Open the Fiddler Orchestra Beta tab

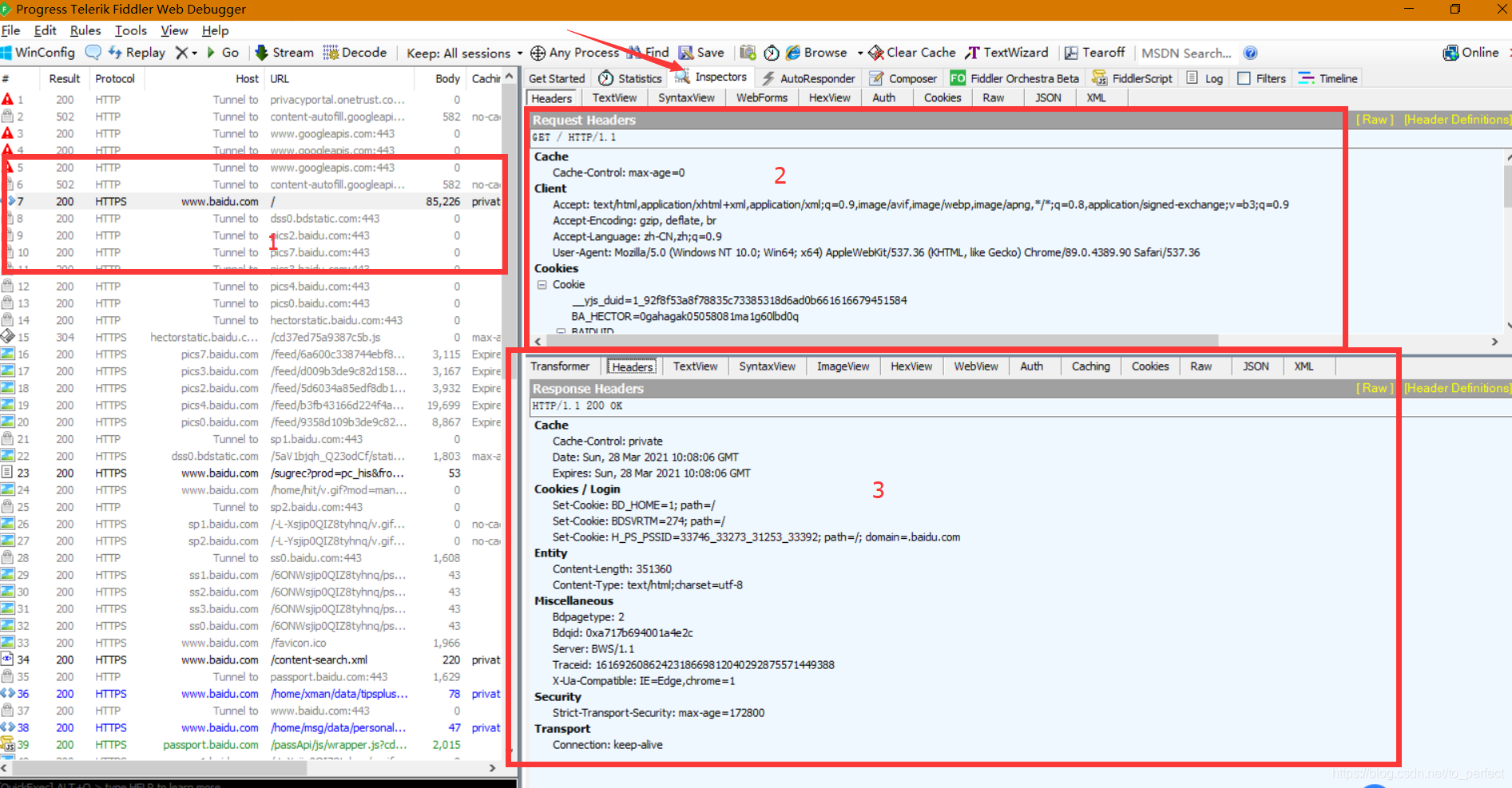pyautogui.click(x=1014, y=78)
